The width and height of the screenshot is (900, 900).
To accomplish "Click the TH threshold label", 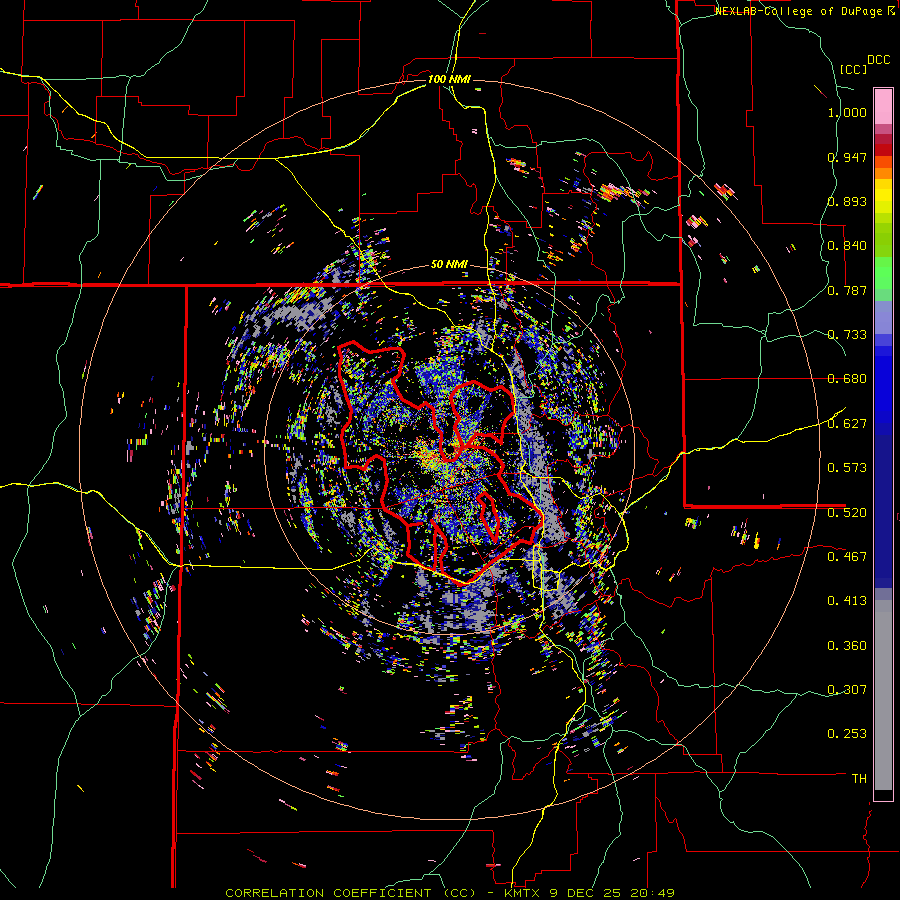I will point(859,779).
